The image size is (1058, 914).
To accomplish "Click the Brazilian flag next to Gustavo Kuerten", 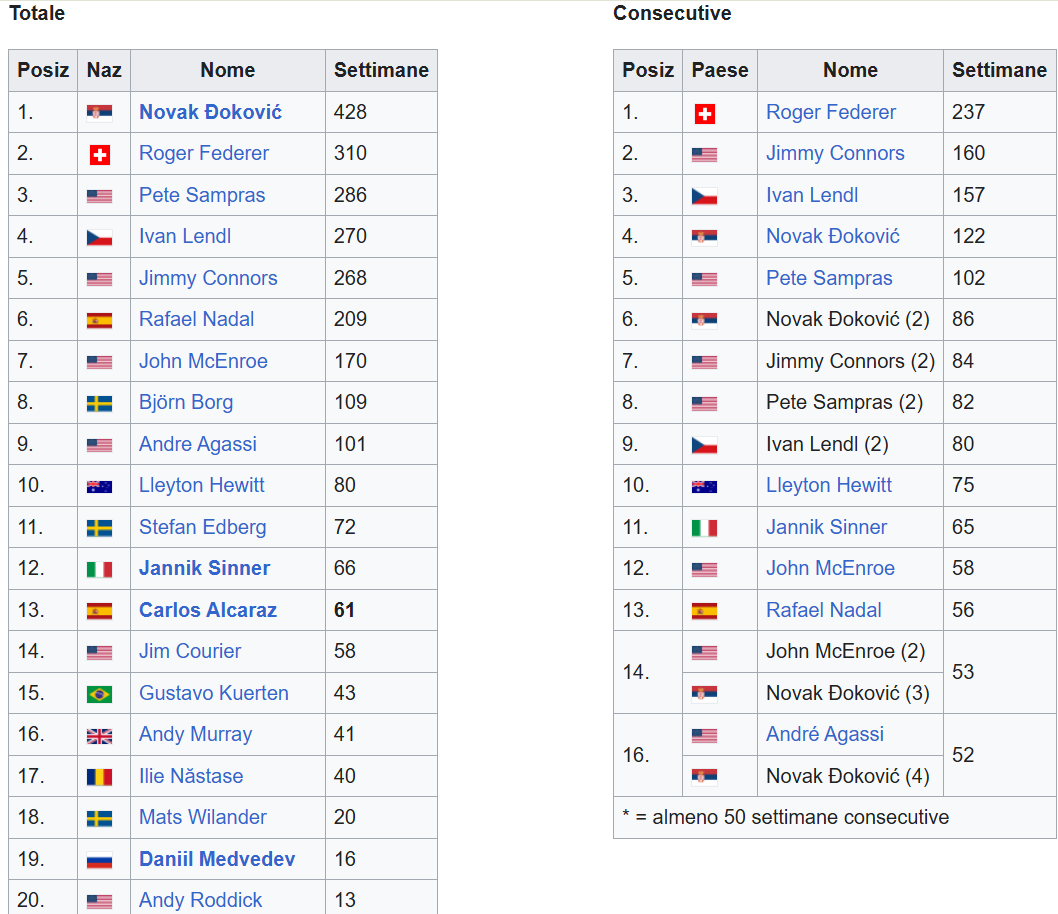I will click(99, 694).
